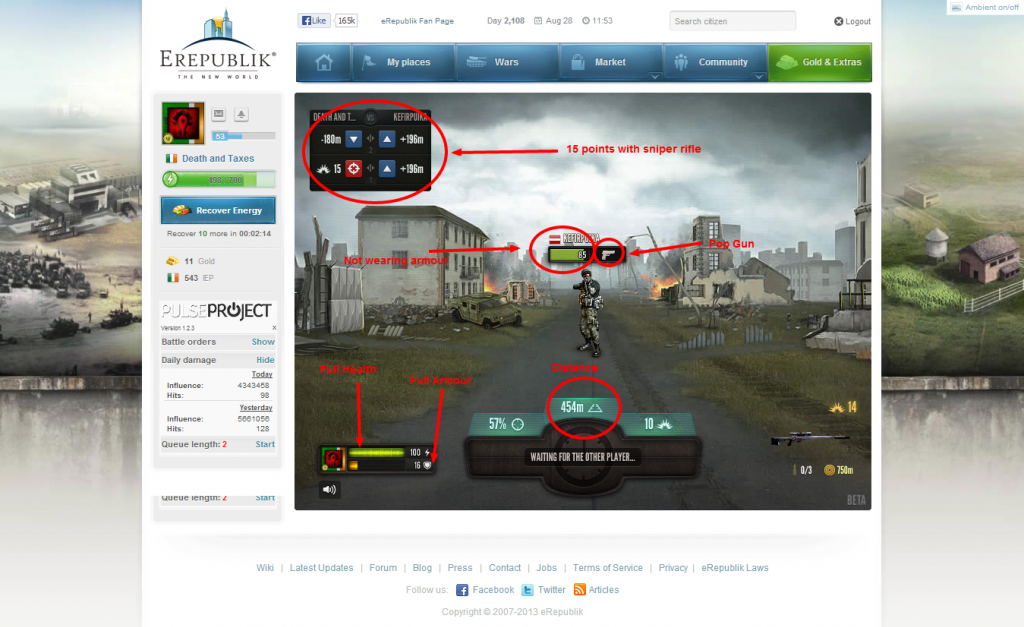Open the Blog link
Screen dimensions: 1024x627
[x=422, y=568]
